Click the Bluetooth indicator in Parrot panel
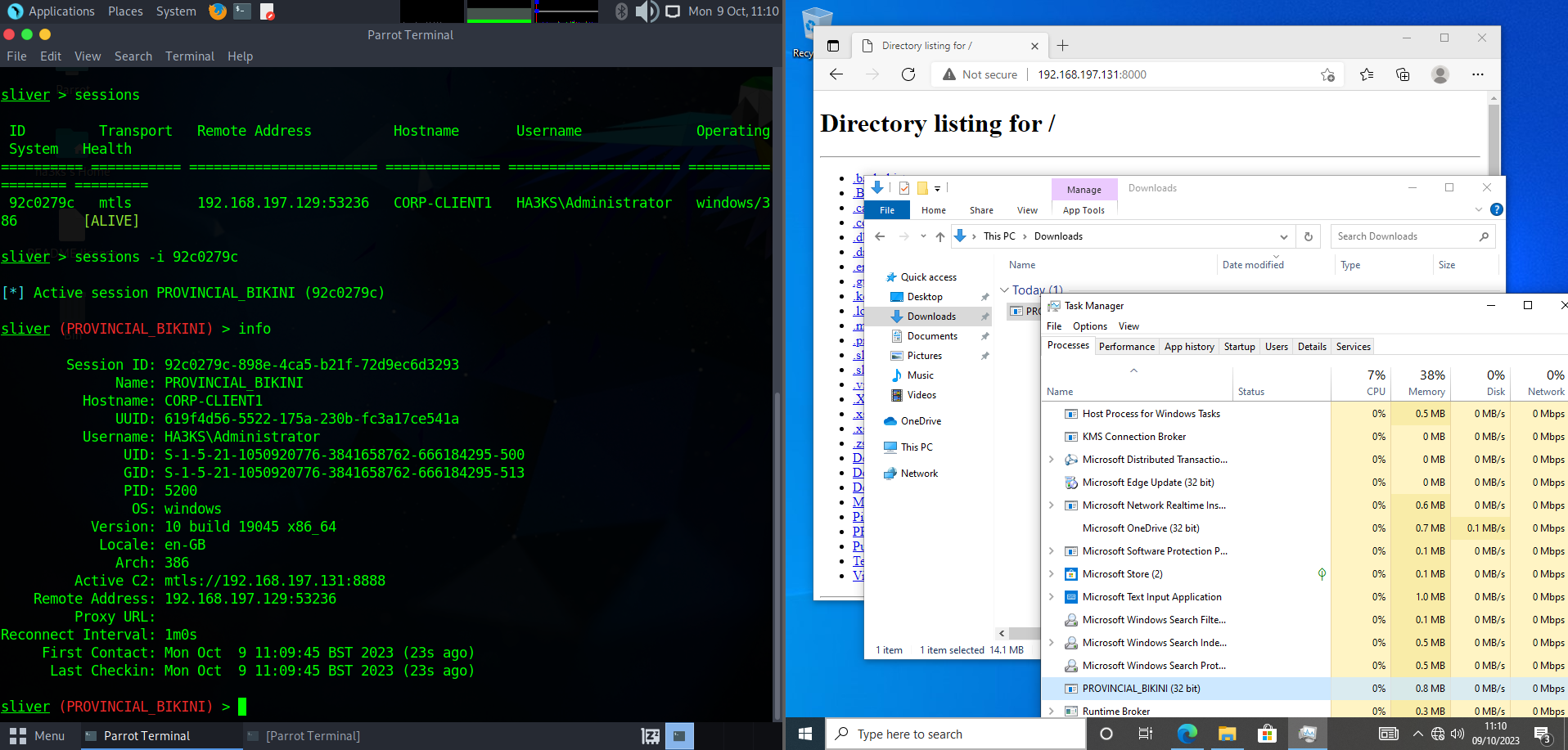1568x750 pixels. (621, 11)
